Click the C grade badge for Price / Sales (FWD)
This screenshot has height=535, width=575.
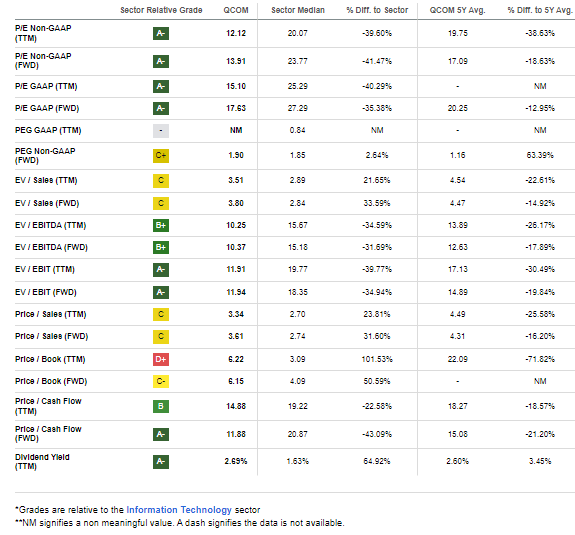tap(161, 336)
